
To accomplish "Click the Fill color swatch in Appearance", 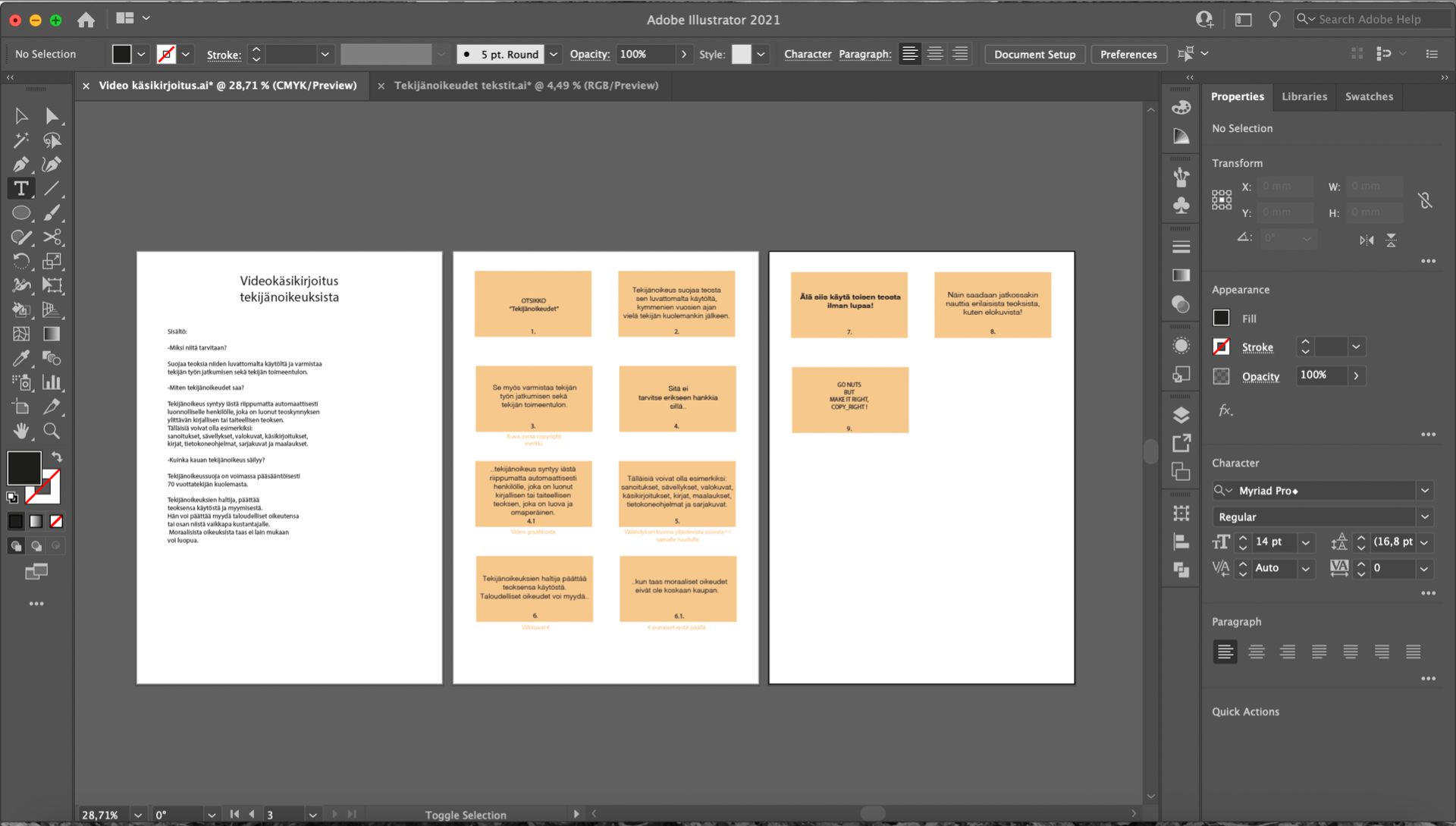I will pos(1221,318).
